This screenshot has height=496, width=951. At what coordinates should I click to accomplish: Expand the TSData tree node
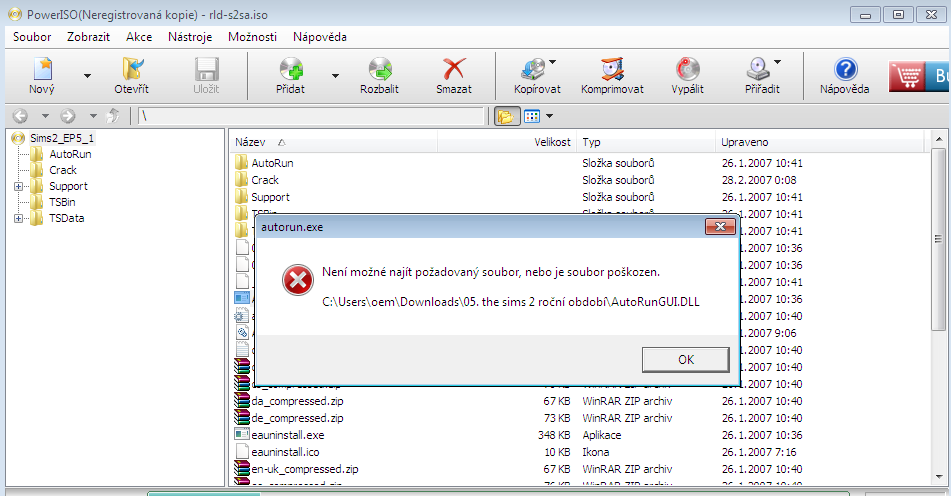click(18, 218)
